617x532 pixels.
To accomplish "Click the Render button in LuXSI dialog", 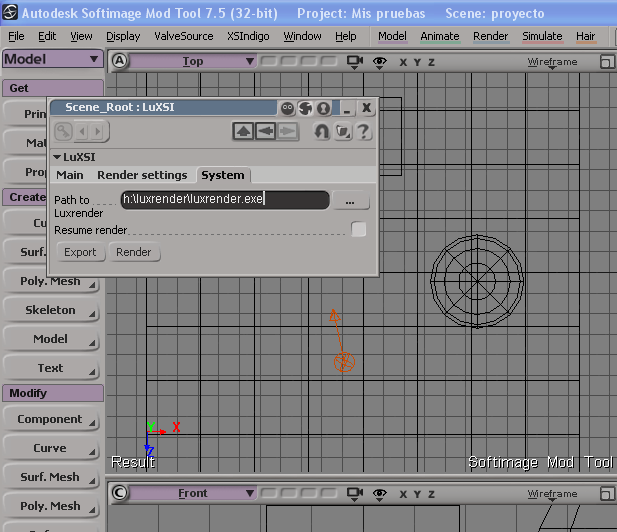I will 134,252.
